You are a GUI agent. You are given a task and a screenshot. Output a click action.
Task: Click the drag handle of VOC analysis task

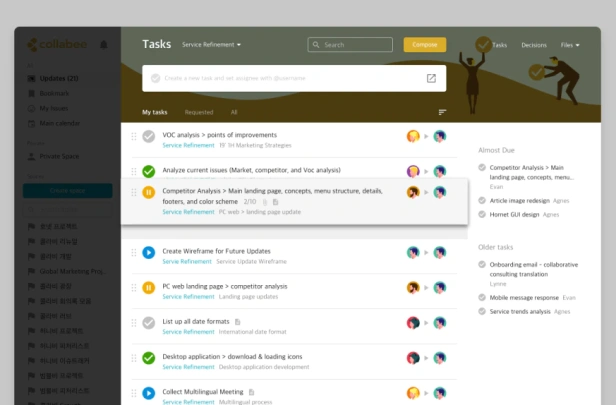coord(134,136)
